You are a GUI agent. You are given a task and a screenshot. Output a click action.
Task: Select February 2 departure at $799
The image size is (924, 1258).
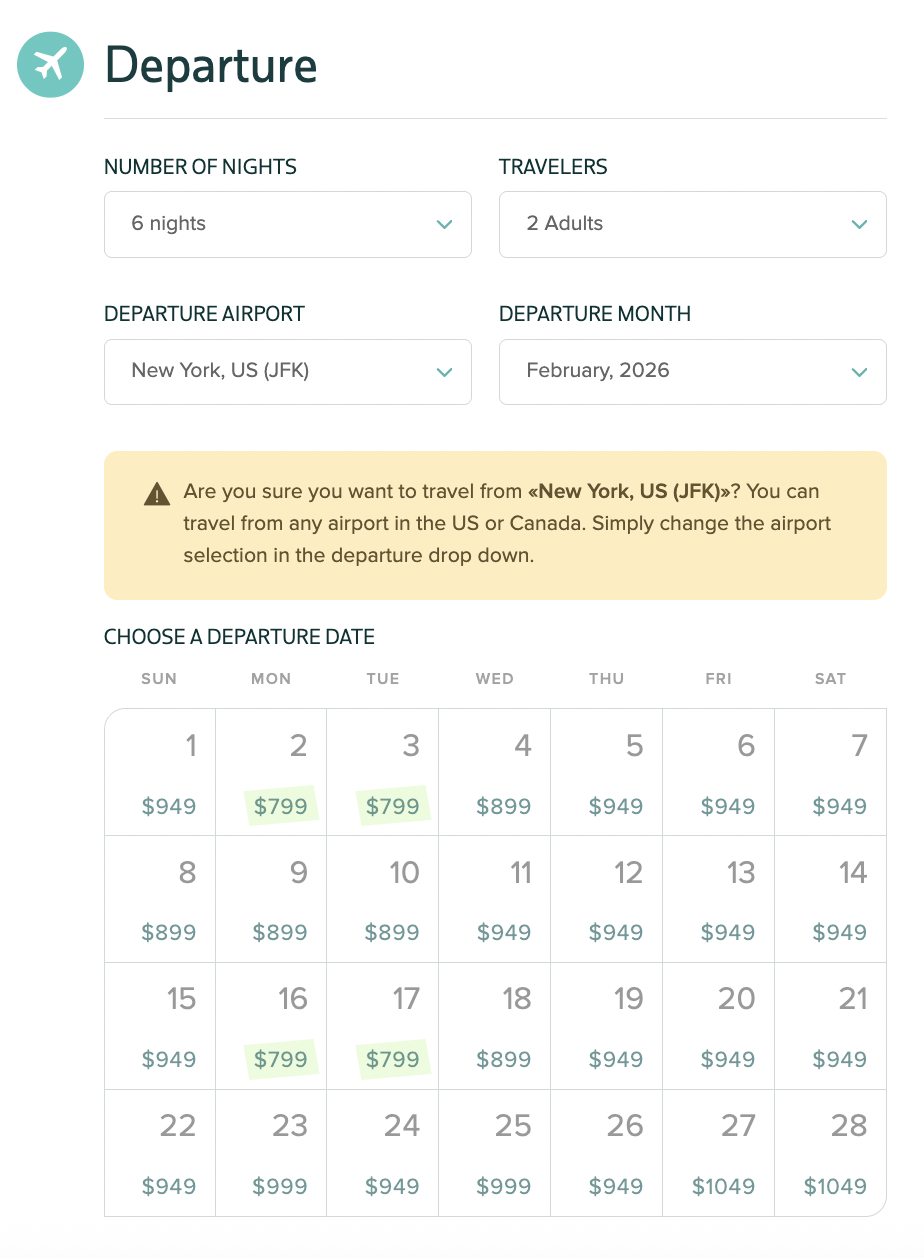(x=271, y=773)
